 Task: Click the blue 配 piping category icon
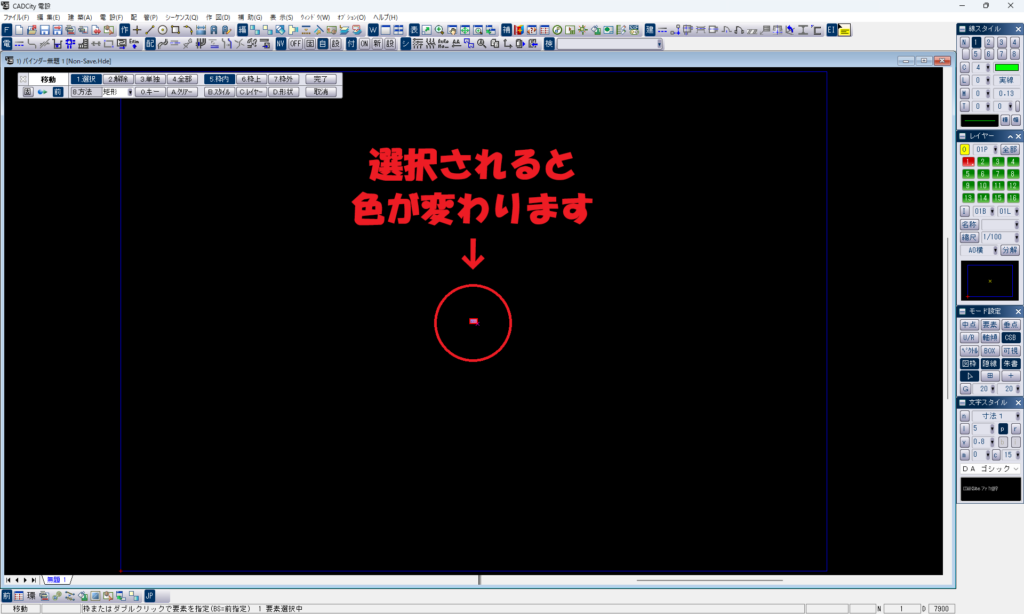[x=150, y=44]
